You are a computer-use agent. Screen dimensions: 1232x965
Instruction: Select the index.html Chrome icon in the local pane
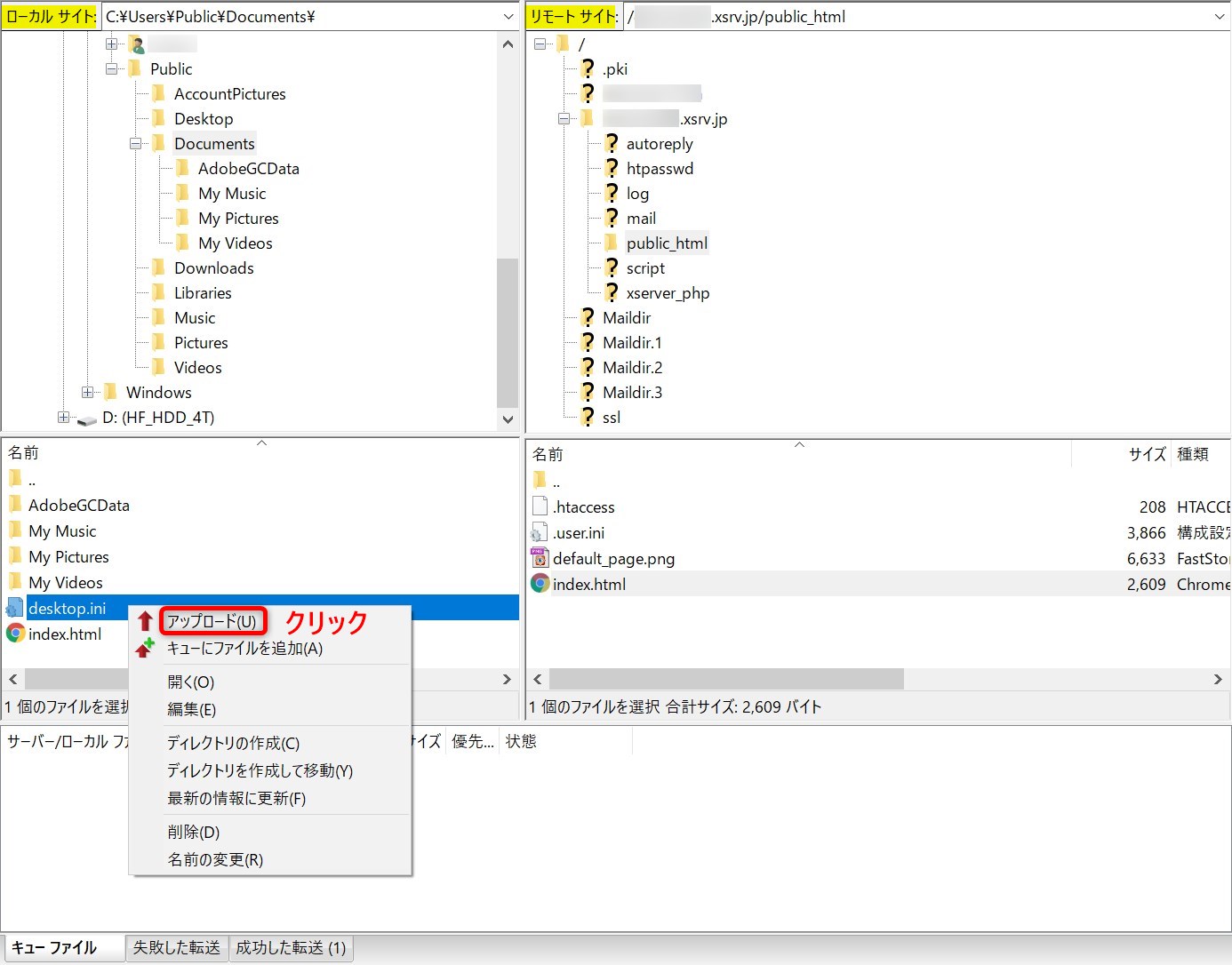pos(15,634)
